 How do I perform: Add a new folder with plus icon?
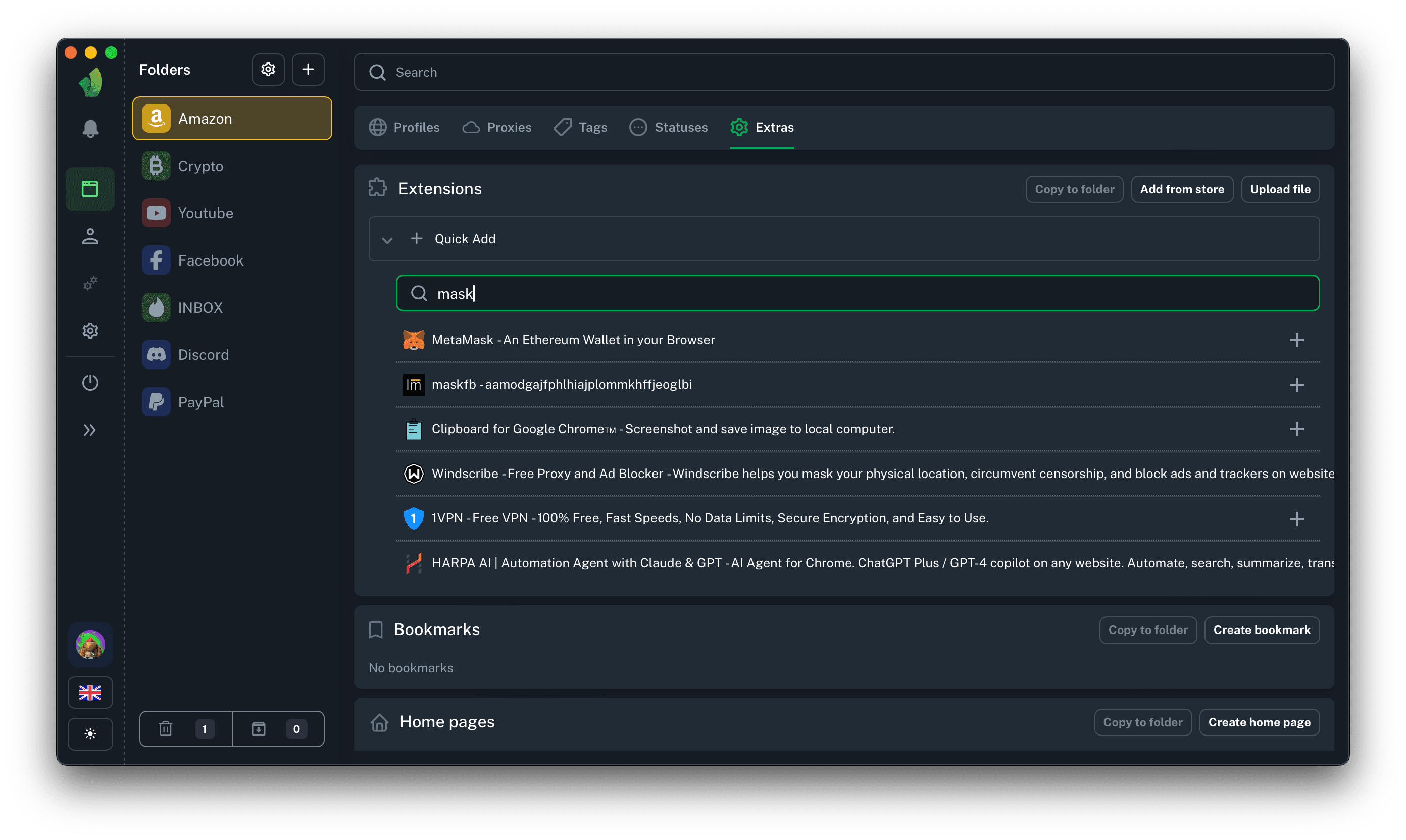[308, 70]
